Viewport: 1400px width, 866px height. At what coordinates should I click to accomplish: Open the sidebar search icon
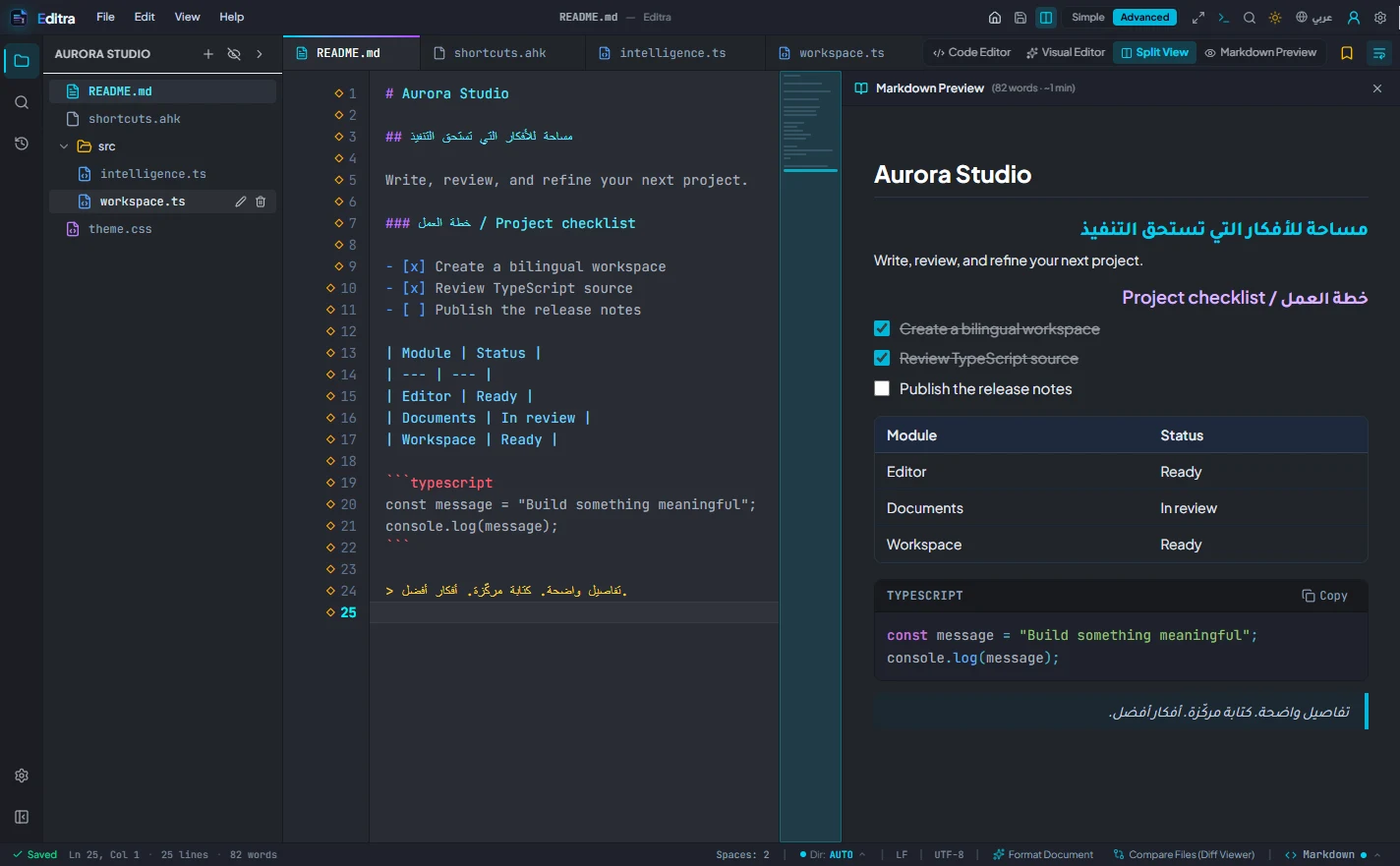coord(22,102)
